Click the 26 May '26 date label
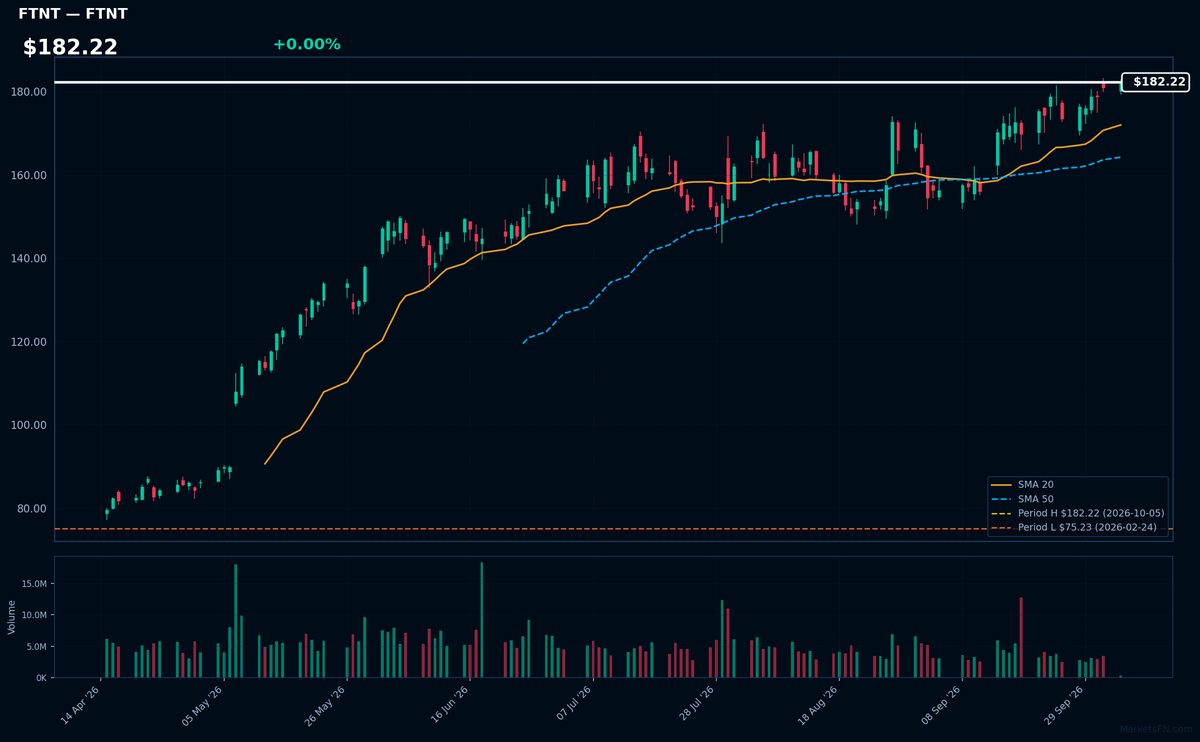Viewport: 1200px width, 742px height. pyautogui.click(x=327, y=706)
